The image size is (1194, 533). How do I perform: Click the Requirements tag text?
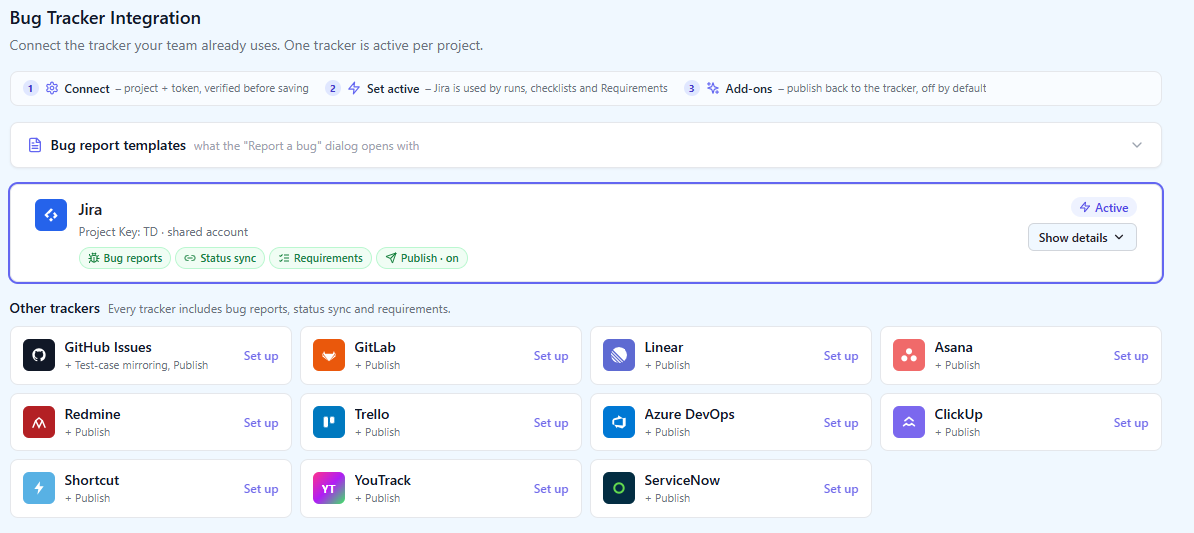click(x=328, y=258)
